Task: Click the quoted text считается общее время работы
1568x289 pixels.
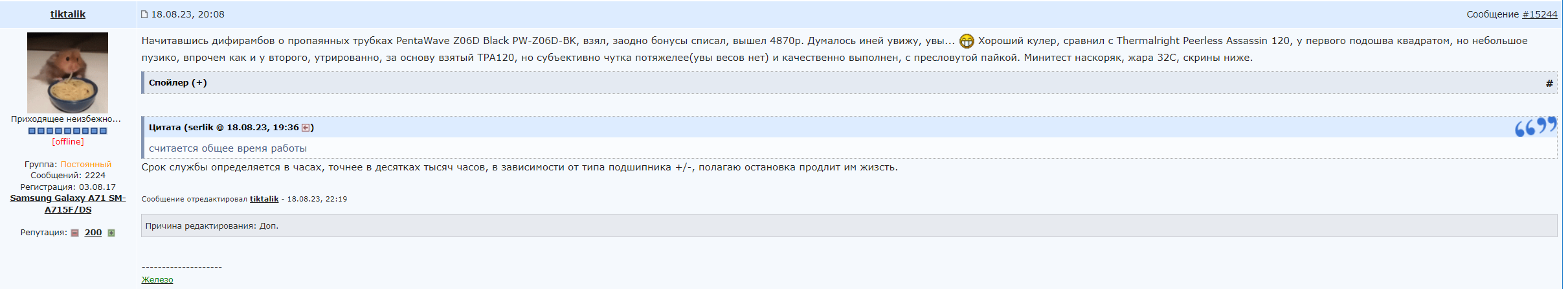Action: [228, 148]
